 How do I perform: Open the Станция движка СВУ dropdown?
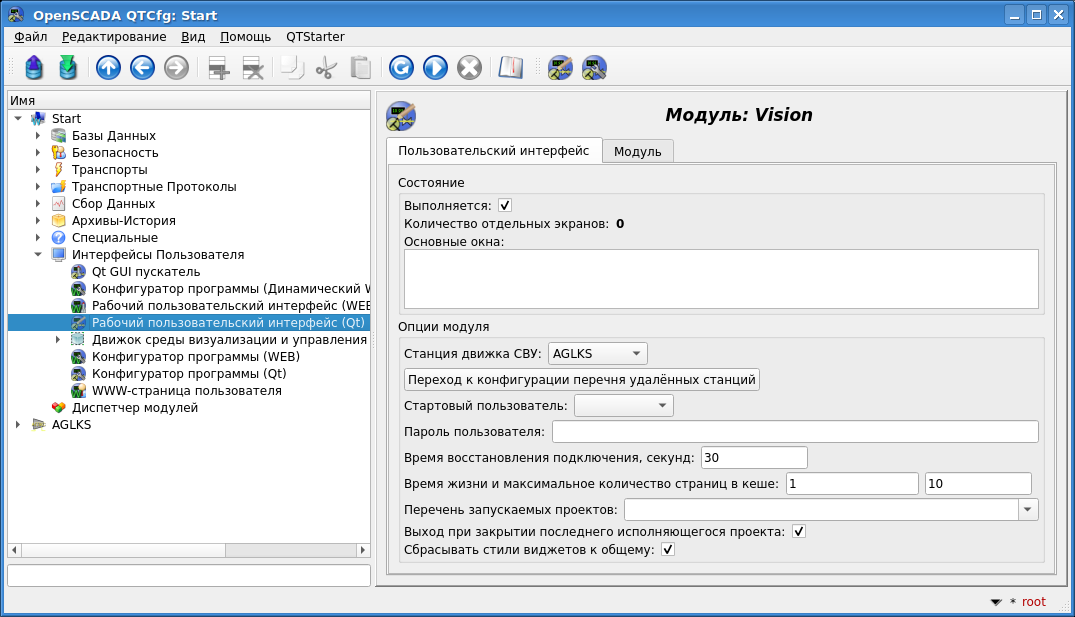pos(598,354)
